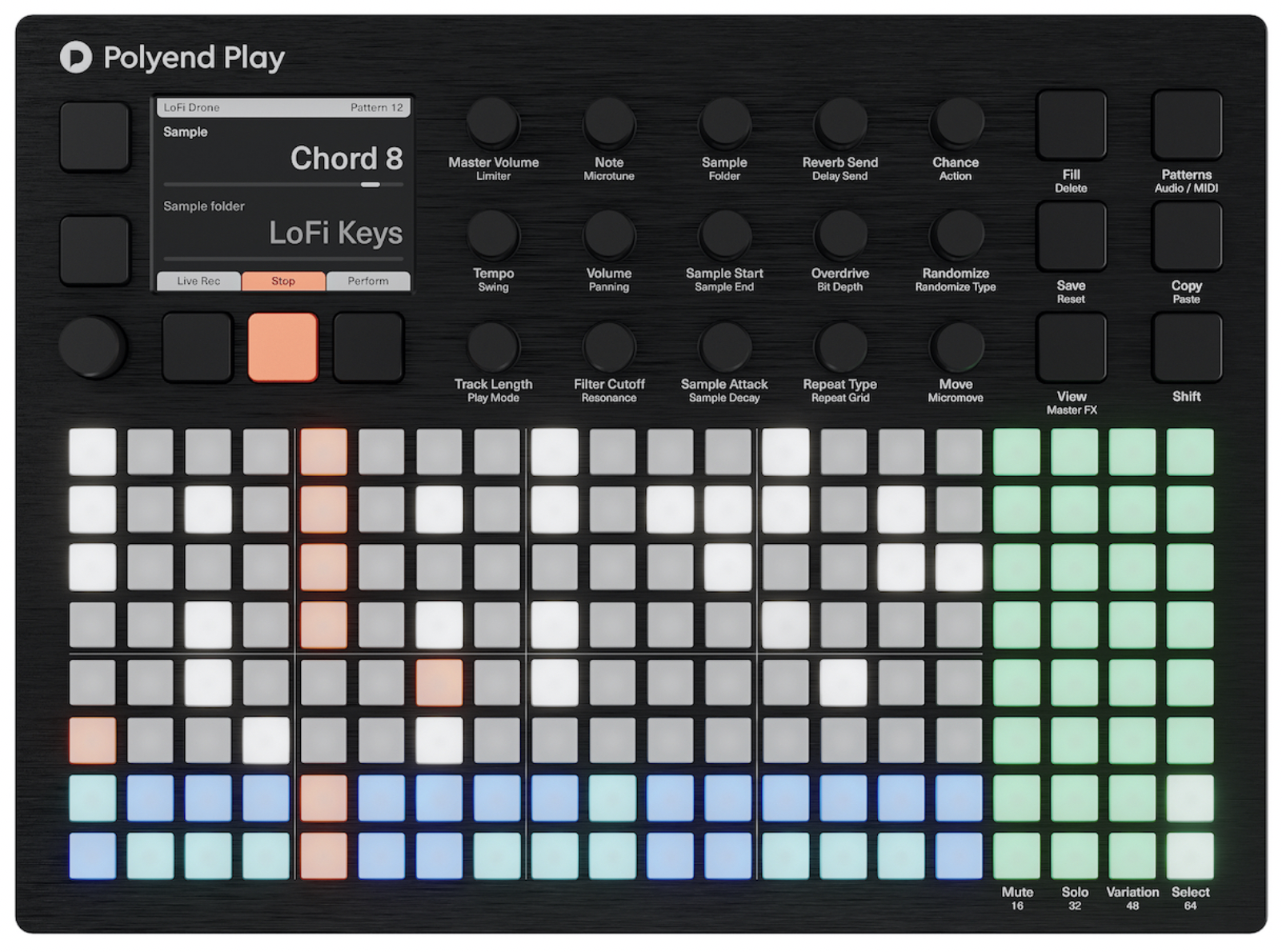Tap the top green pad in the Solo column

coord(1075,452)
